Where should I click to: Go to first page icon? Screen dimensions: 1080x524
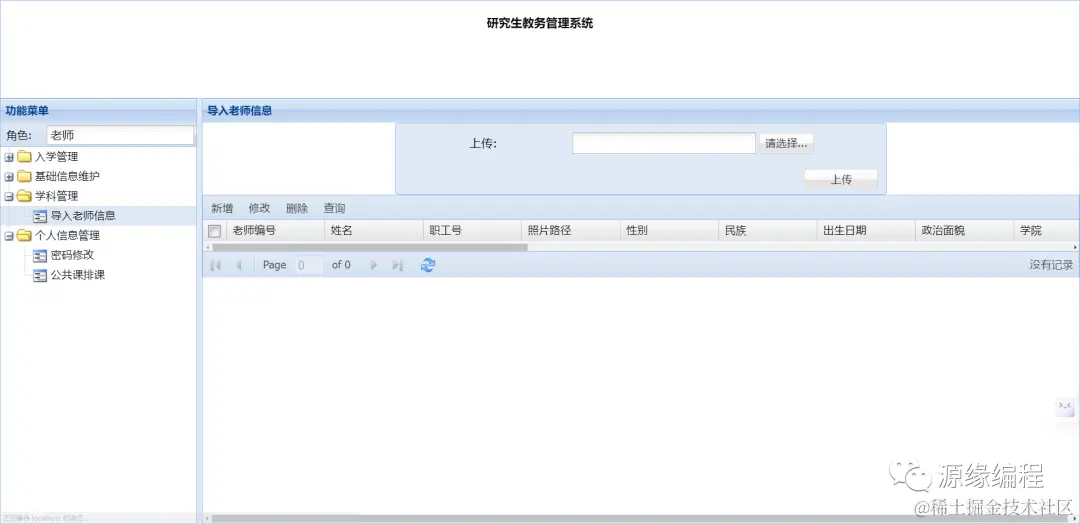[x=215, y=265]
